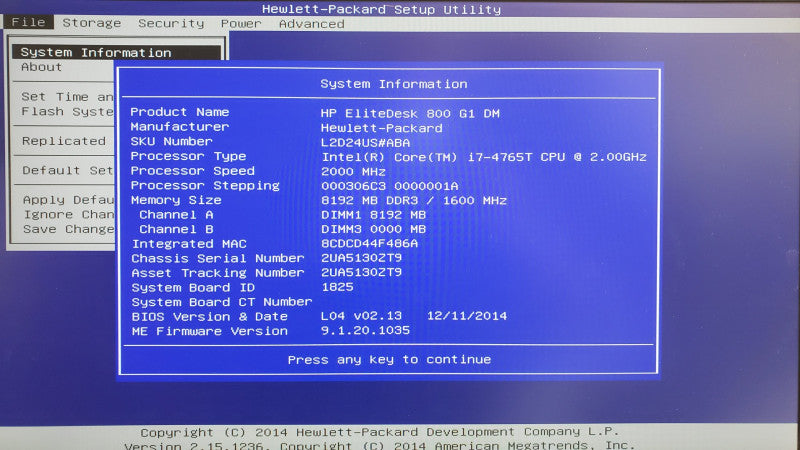Click the Processor Stepping label
Screen dimensions: 800x450
coord(205,186)
